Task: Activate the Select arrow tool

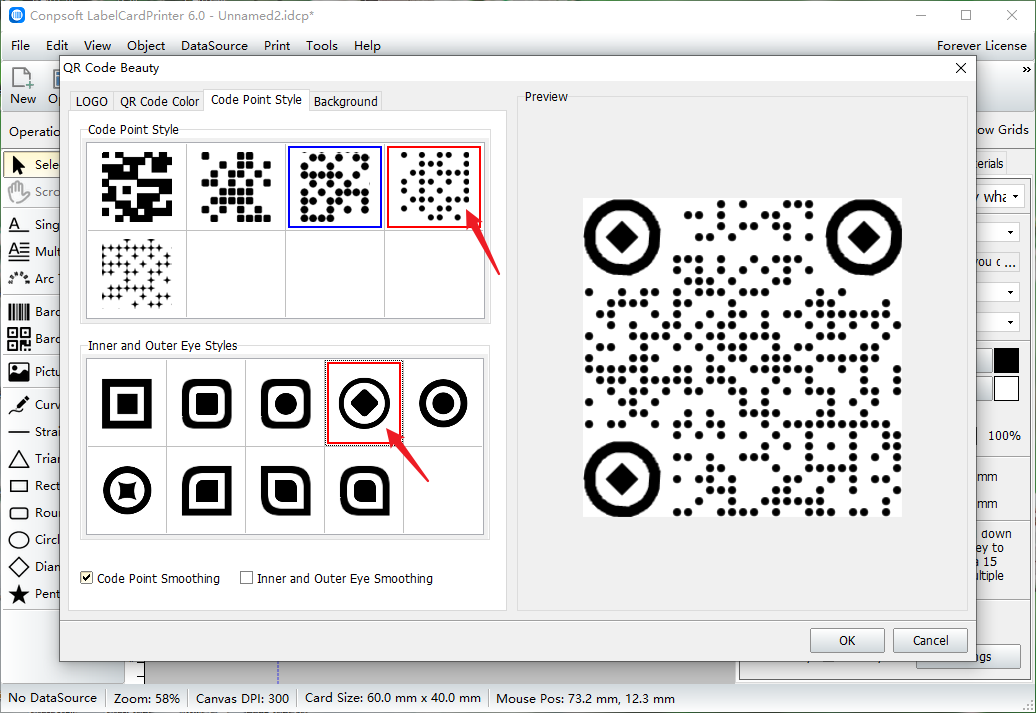Action: click(x=31, y=165)
